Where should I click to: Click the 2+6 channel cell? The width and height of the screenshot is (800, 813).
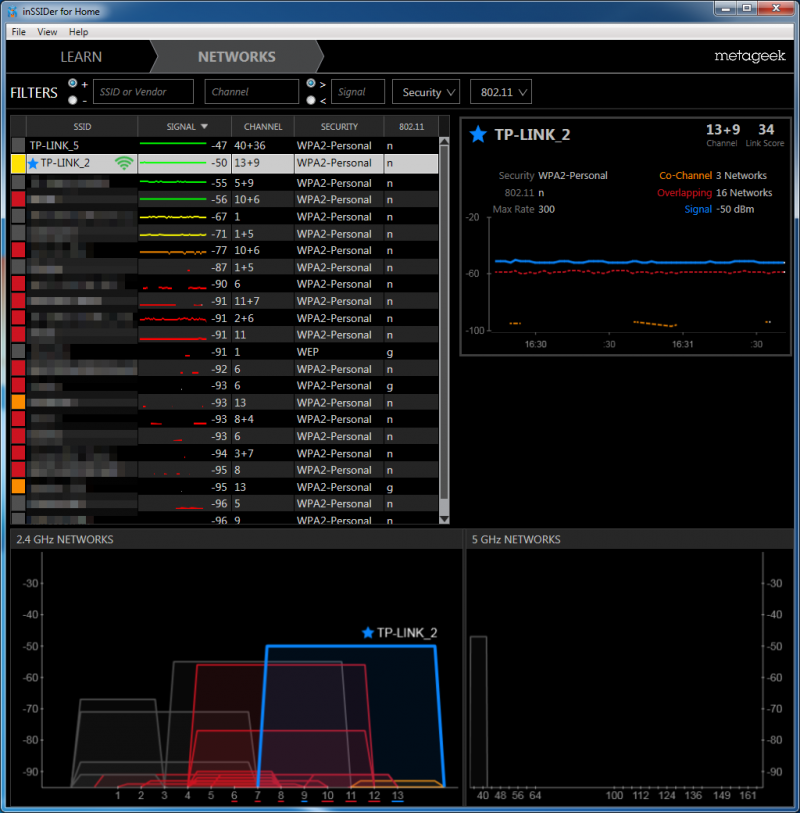click(244, 318)
